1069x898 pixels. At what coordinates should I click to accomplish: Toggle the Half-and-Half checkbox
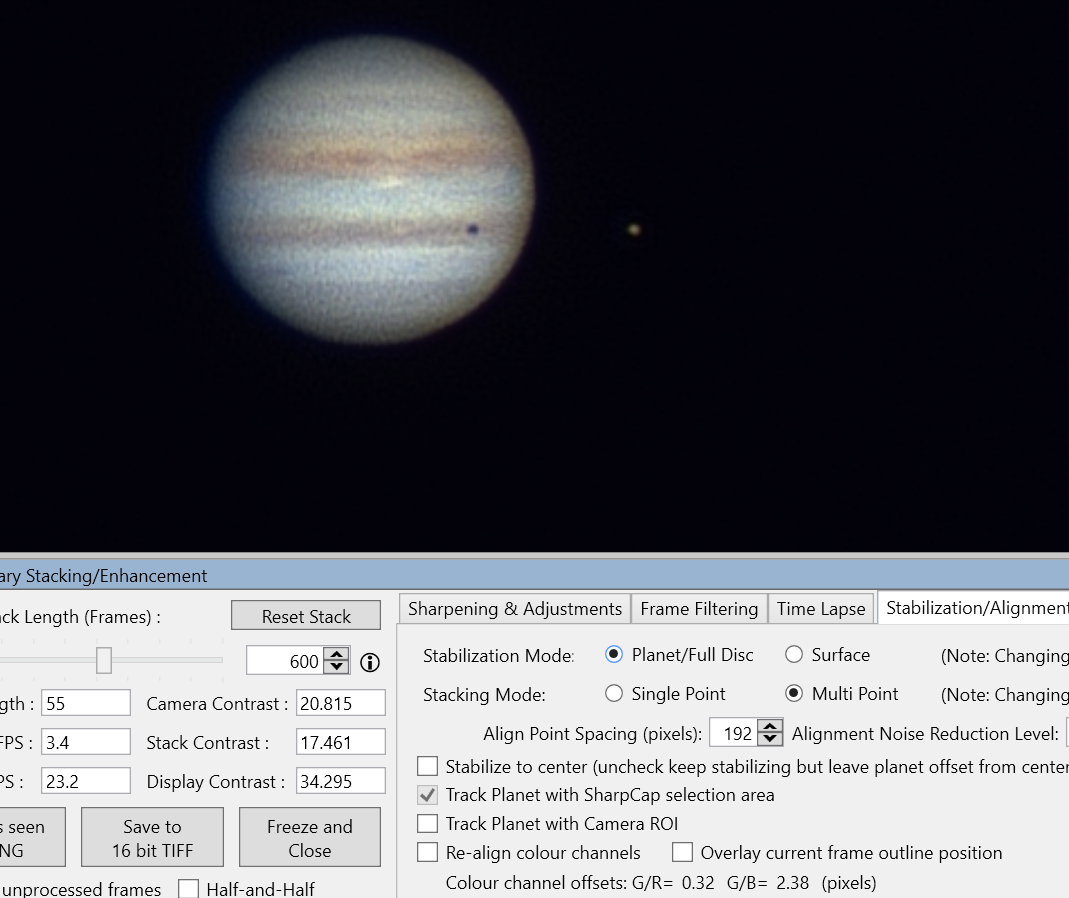pos(188,889)
